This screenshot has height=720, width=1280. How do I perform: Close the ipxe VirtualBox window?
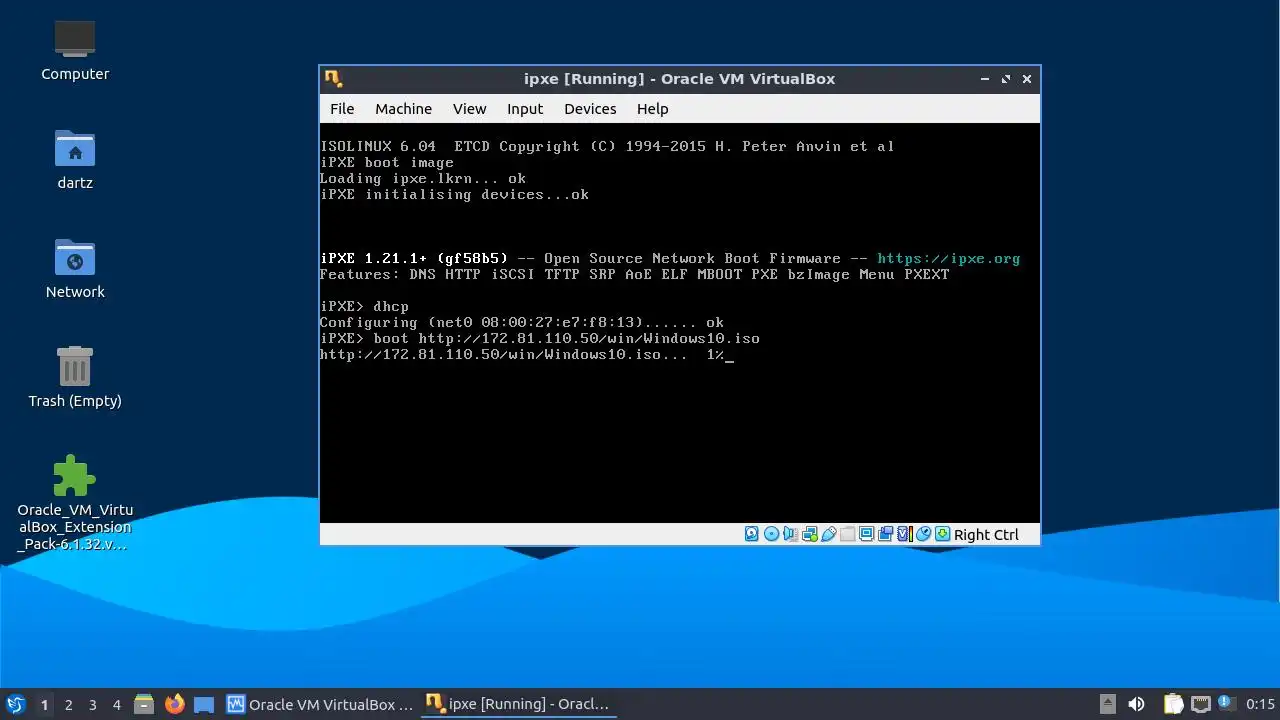point(1027,79)
